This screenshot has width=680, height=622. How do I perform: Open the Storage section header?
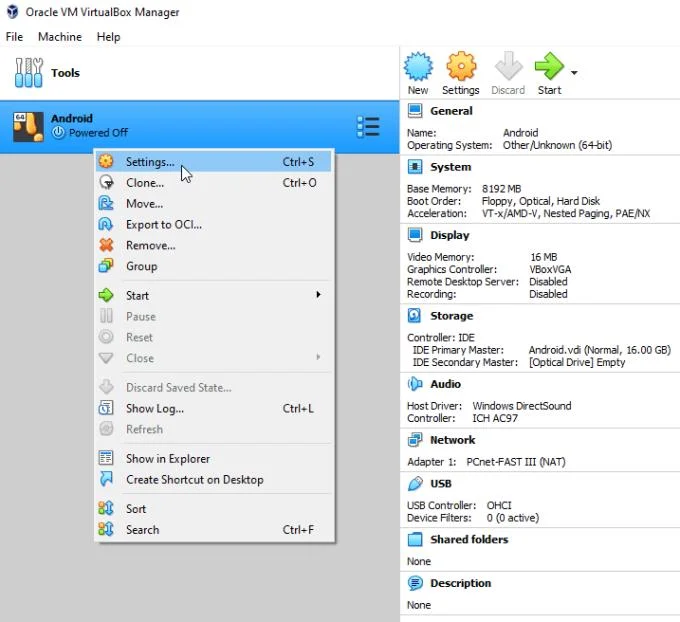click(451, 316)
